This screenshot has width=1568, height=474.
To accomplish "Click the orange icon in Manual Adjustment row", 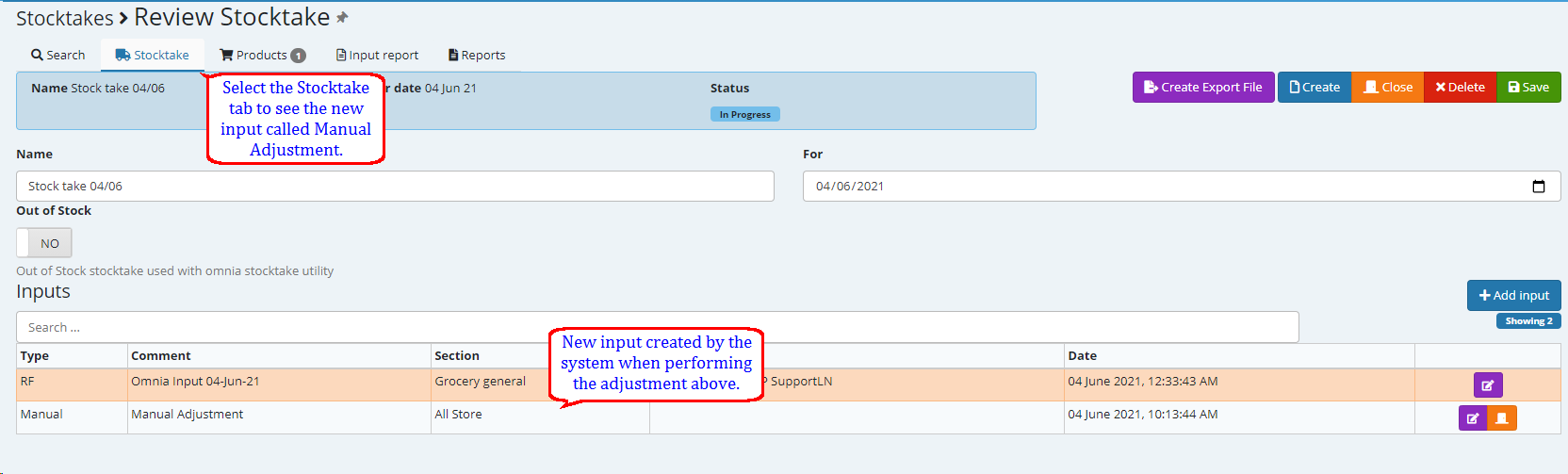I will tap(1502, 417).
